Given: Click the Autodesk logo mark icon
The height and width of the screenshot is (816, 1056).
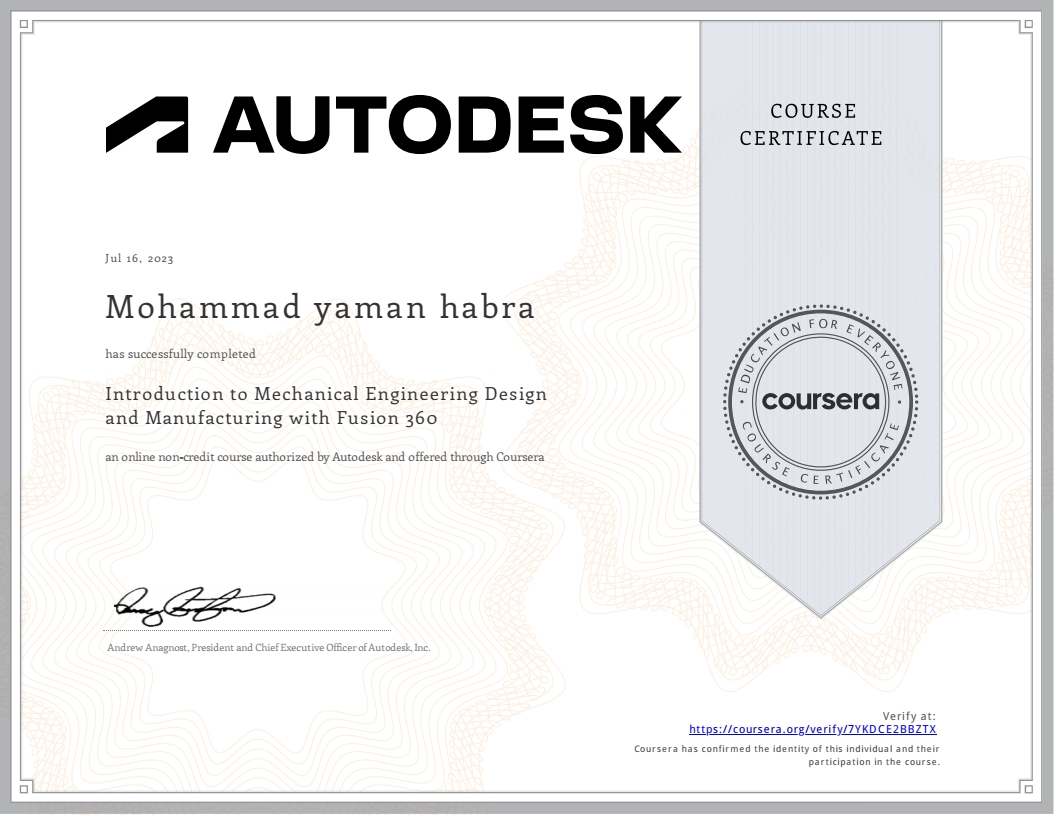Looking at the screenshot, I should [x=147, y=125].
